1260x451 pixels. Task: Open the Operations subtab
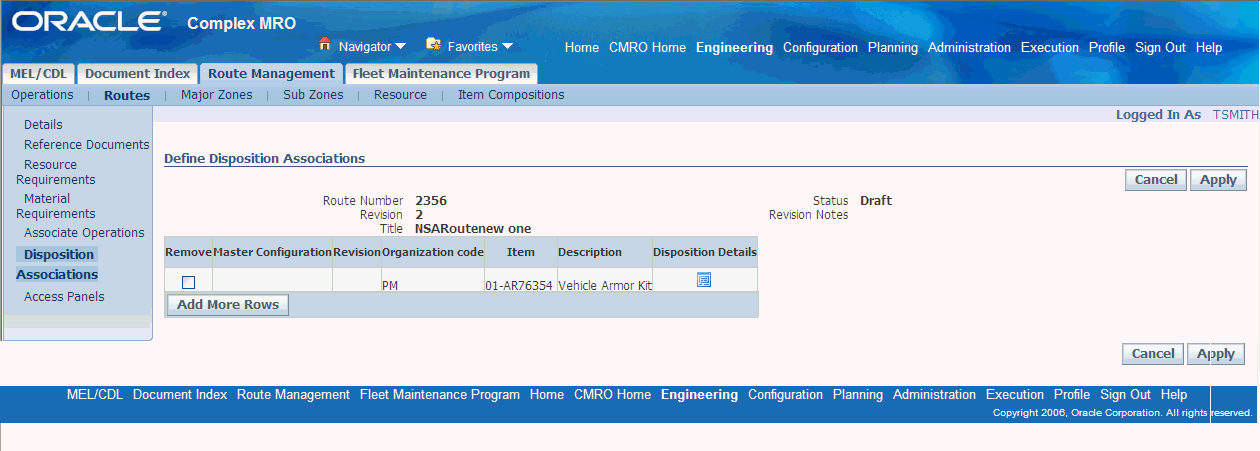point(42,95)
